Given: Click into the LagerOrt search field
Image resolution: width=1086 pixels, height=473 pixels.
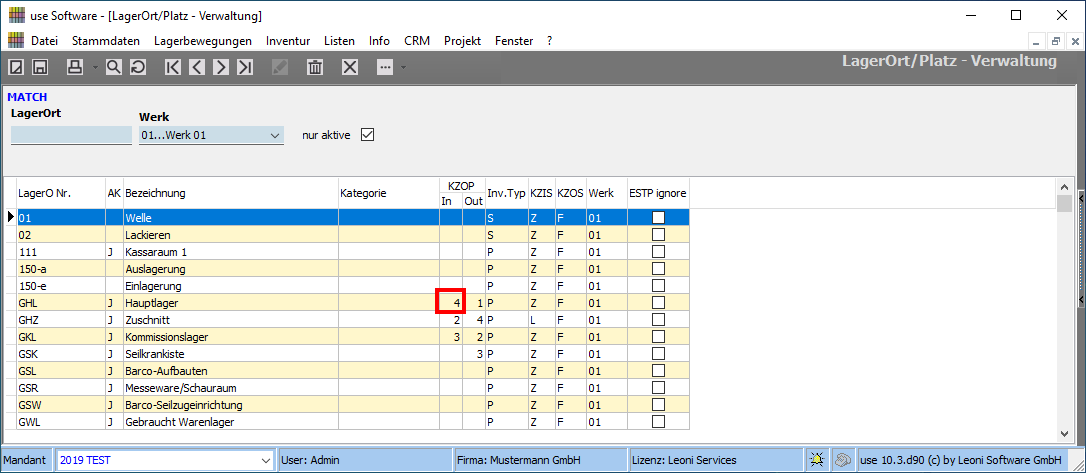Looking at the screenshot, I should pos(71,135).
